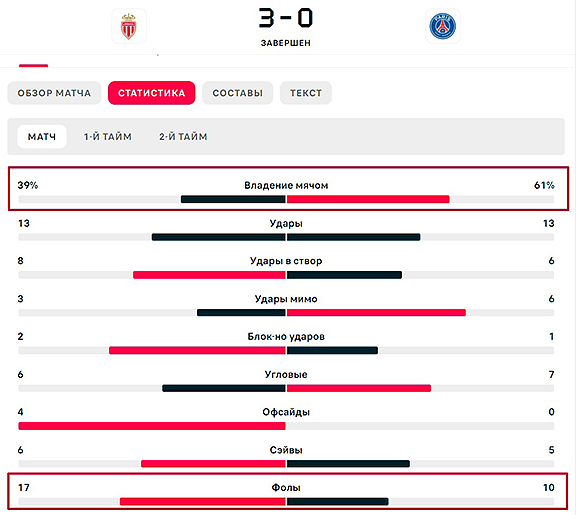Click the Paris Saint-Germain team crest

tap(443, 26)
